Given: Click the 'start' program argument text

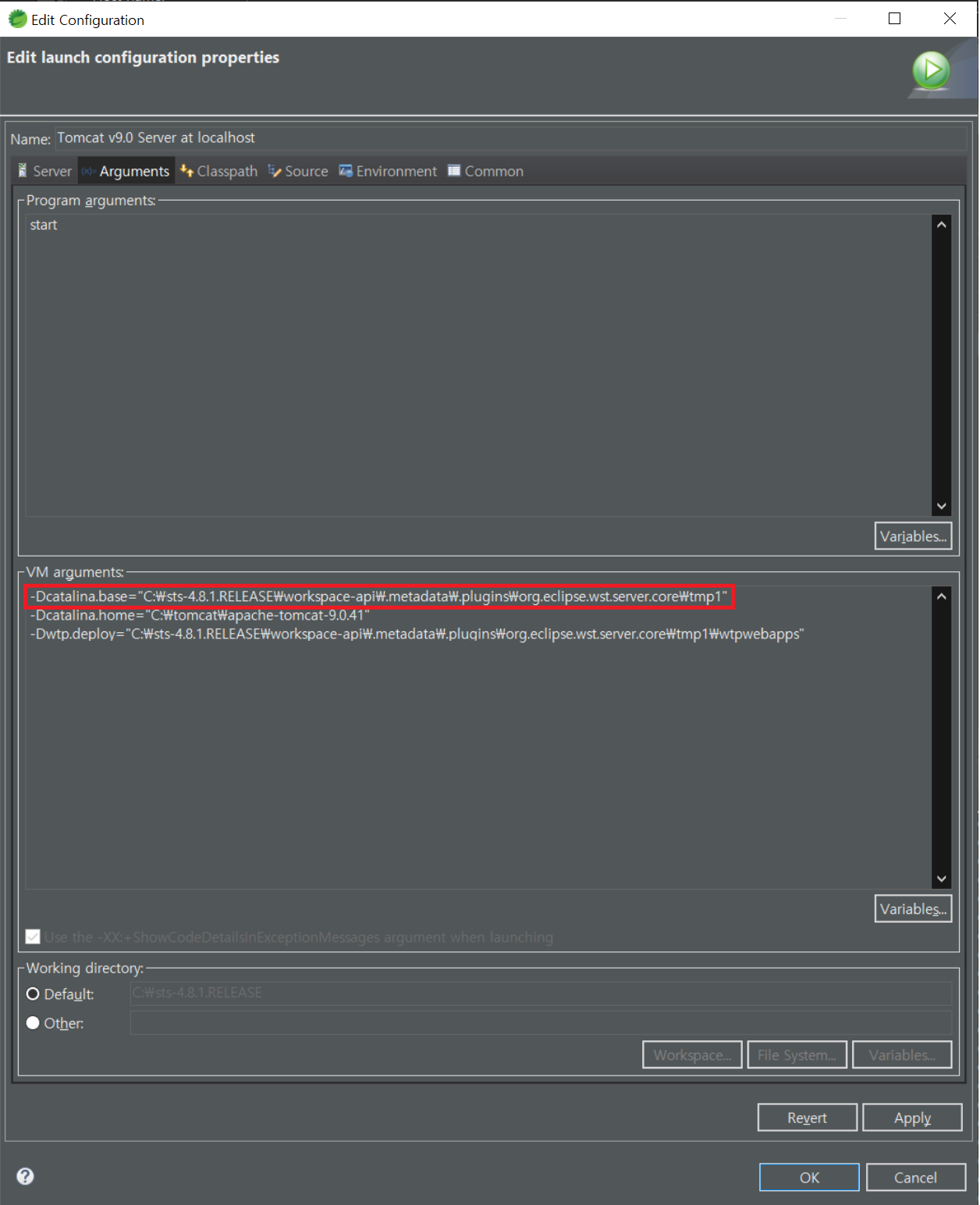Looking at the screenshot, I should pyautogui.click(x=44, y=225).
